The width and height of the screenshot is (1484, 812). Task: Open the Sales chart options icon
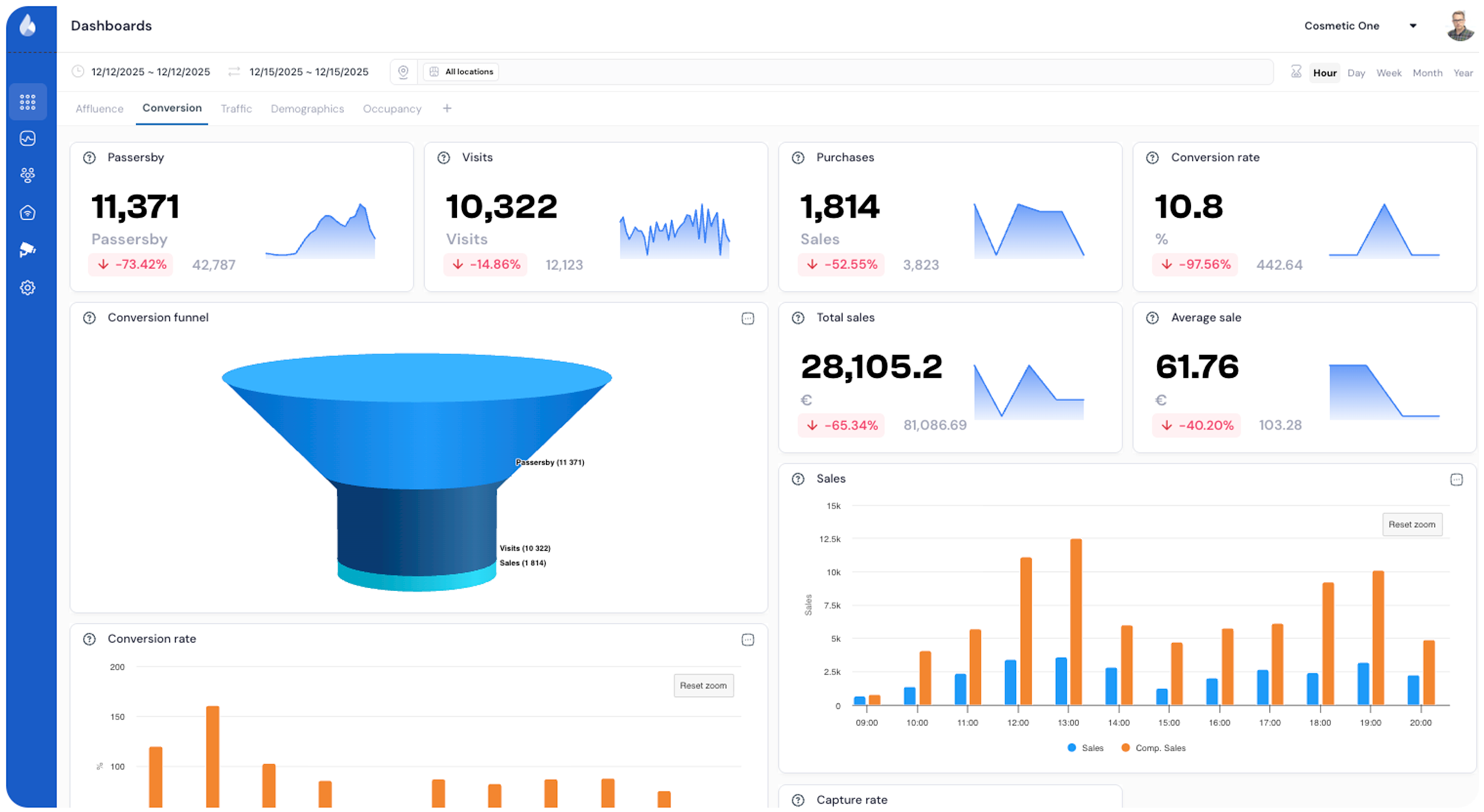(x=1456, y=480)
